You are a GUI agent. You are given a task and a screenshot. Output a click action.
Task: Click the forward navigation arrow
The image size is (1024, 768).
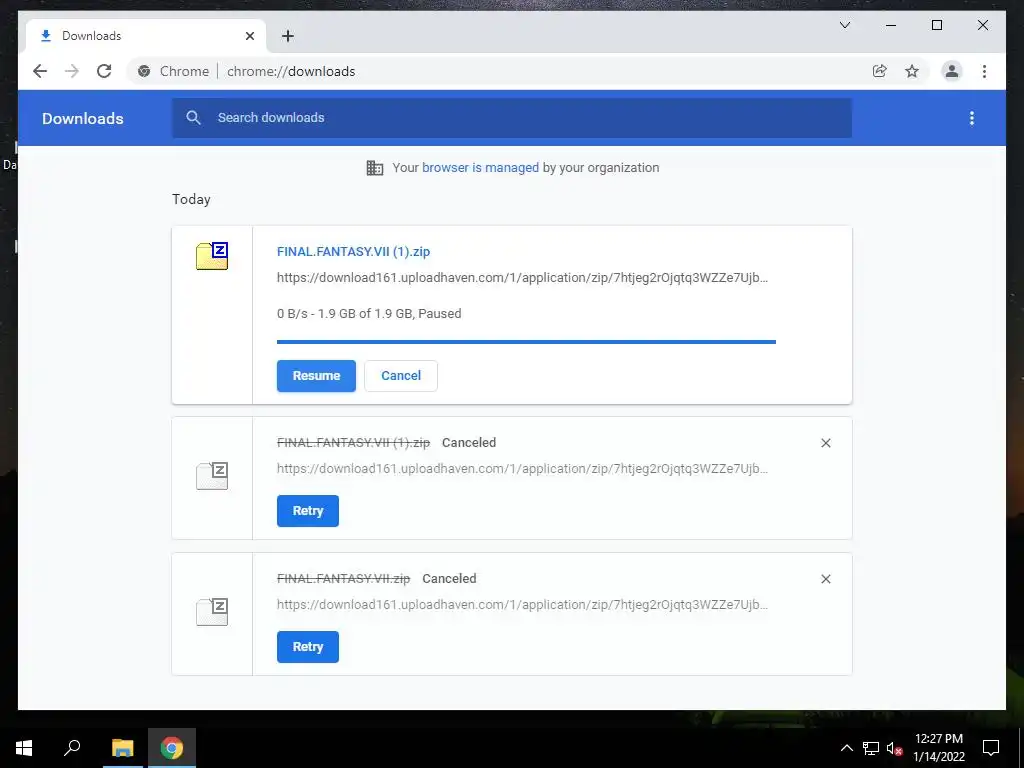pyautogui.click(x=72, y=71)
